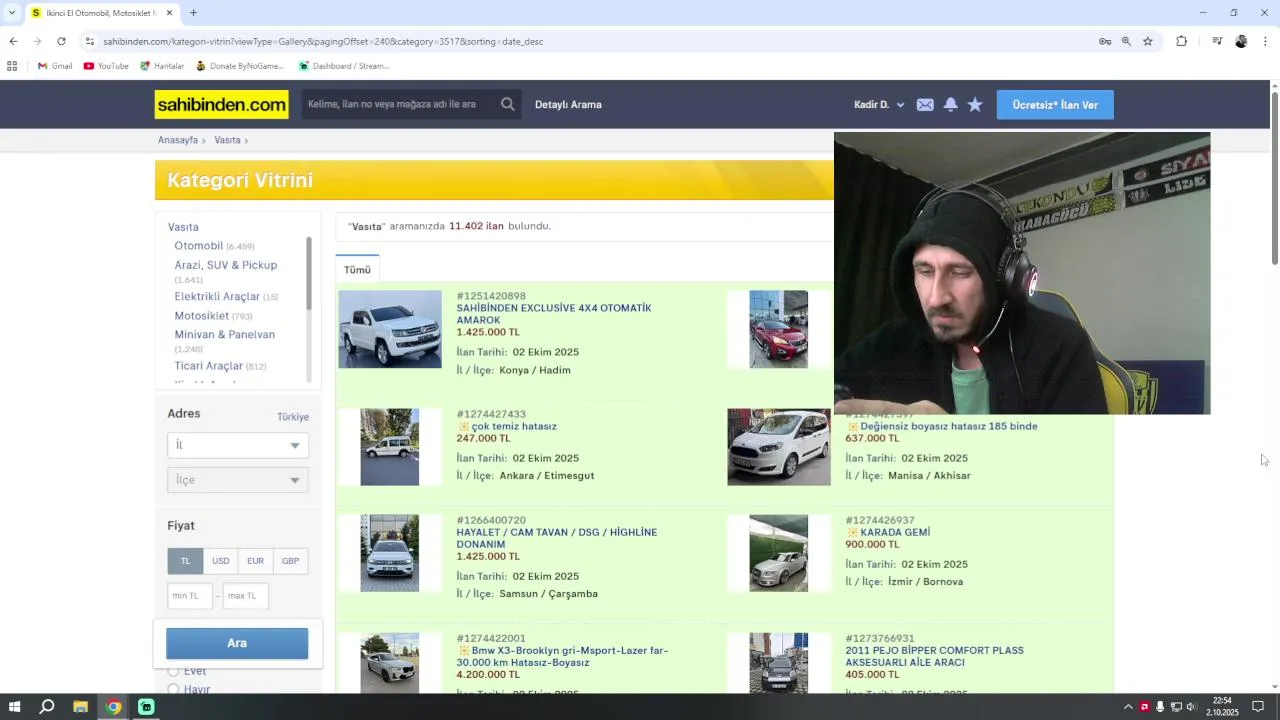Viewport: 1280px width, 720px height.
Task: Click the Ara search button
Action: (x=237, y=643)
